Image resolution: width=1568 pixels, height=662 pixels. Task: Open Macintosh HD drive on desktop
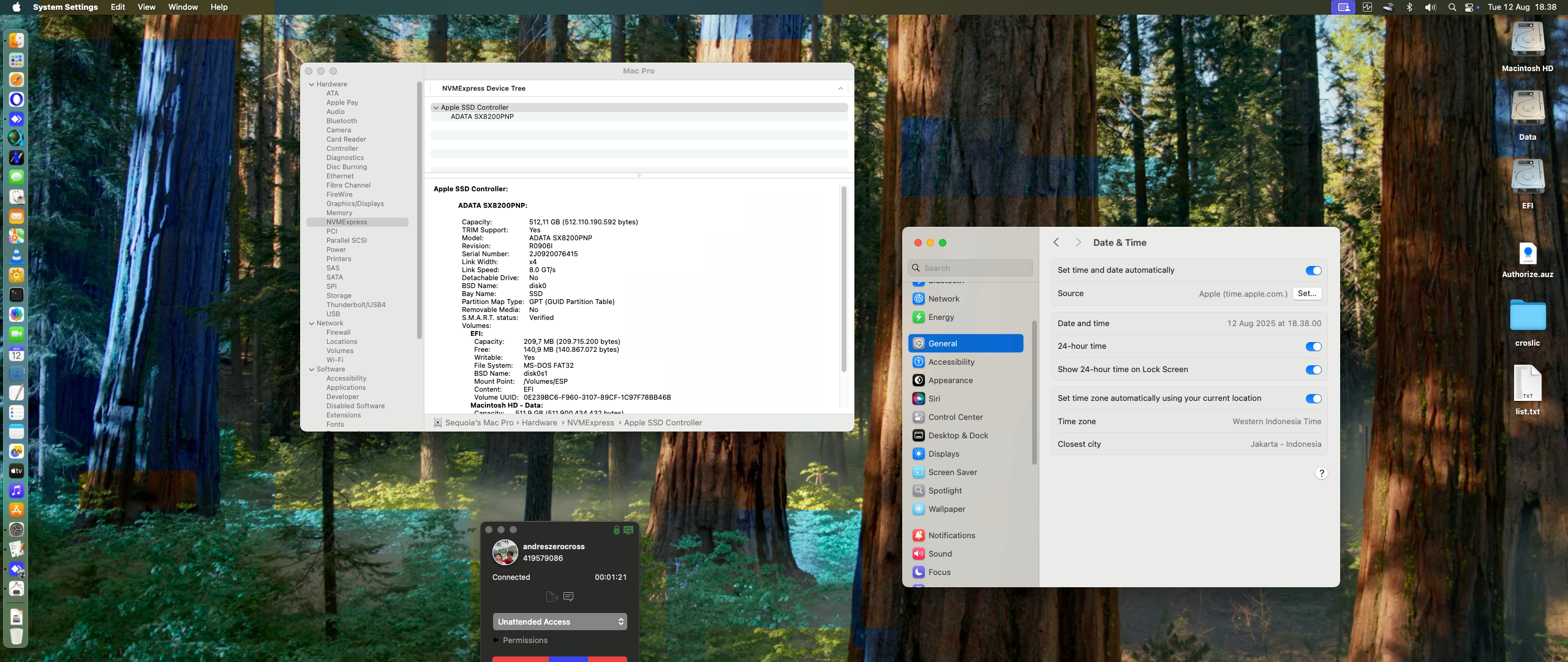1528,48
